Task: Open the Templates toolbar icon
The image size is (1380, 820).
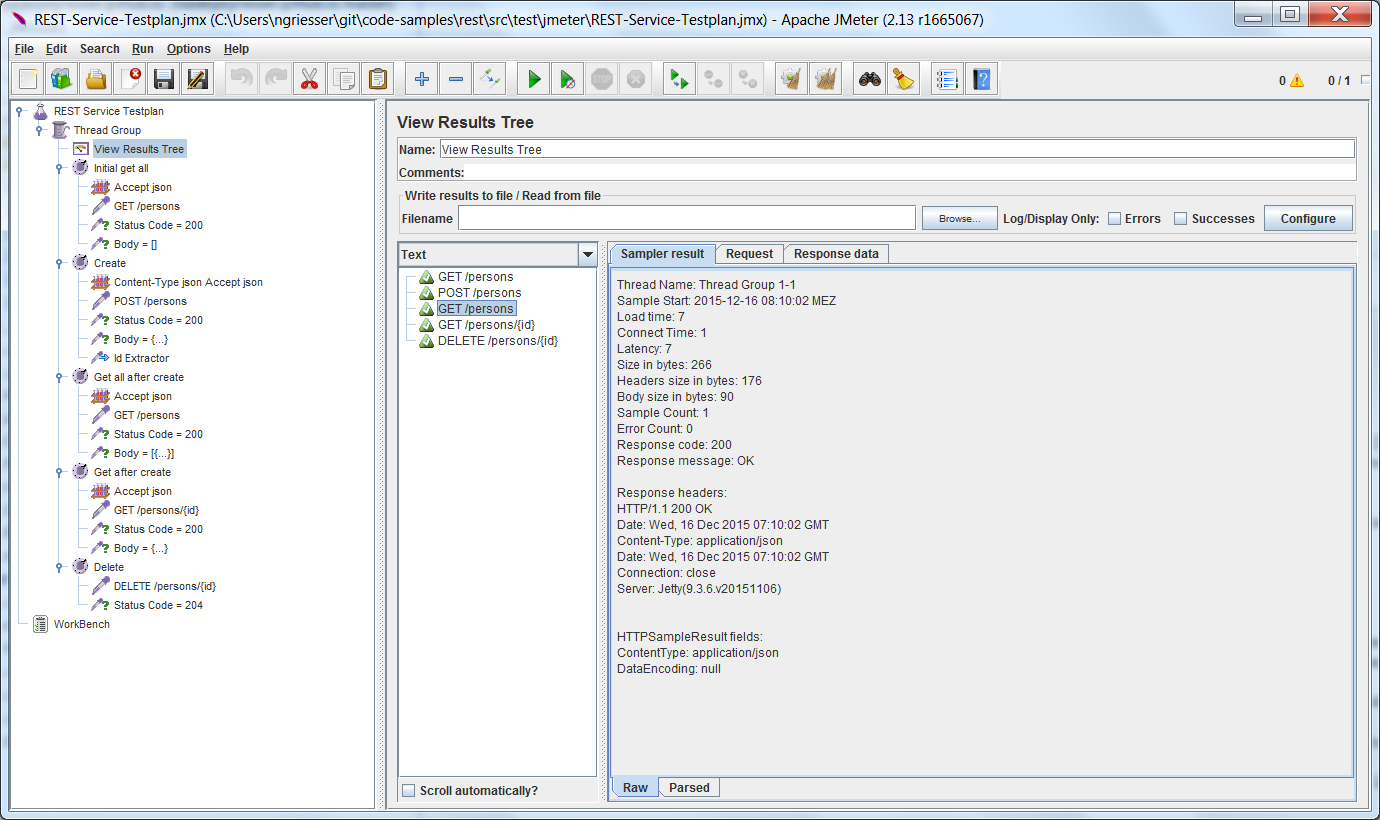Action: tap(62, 79)
